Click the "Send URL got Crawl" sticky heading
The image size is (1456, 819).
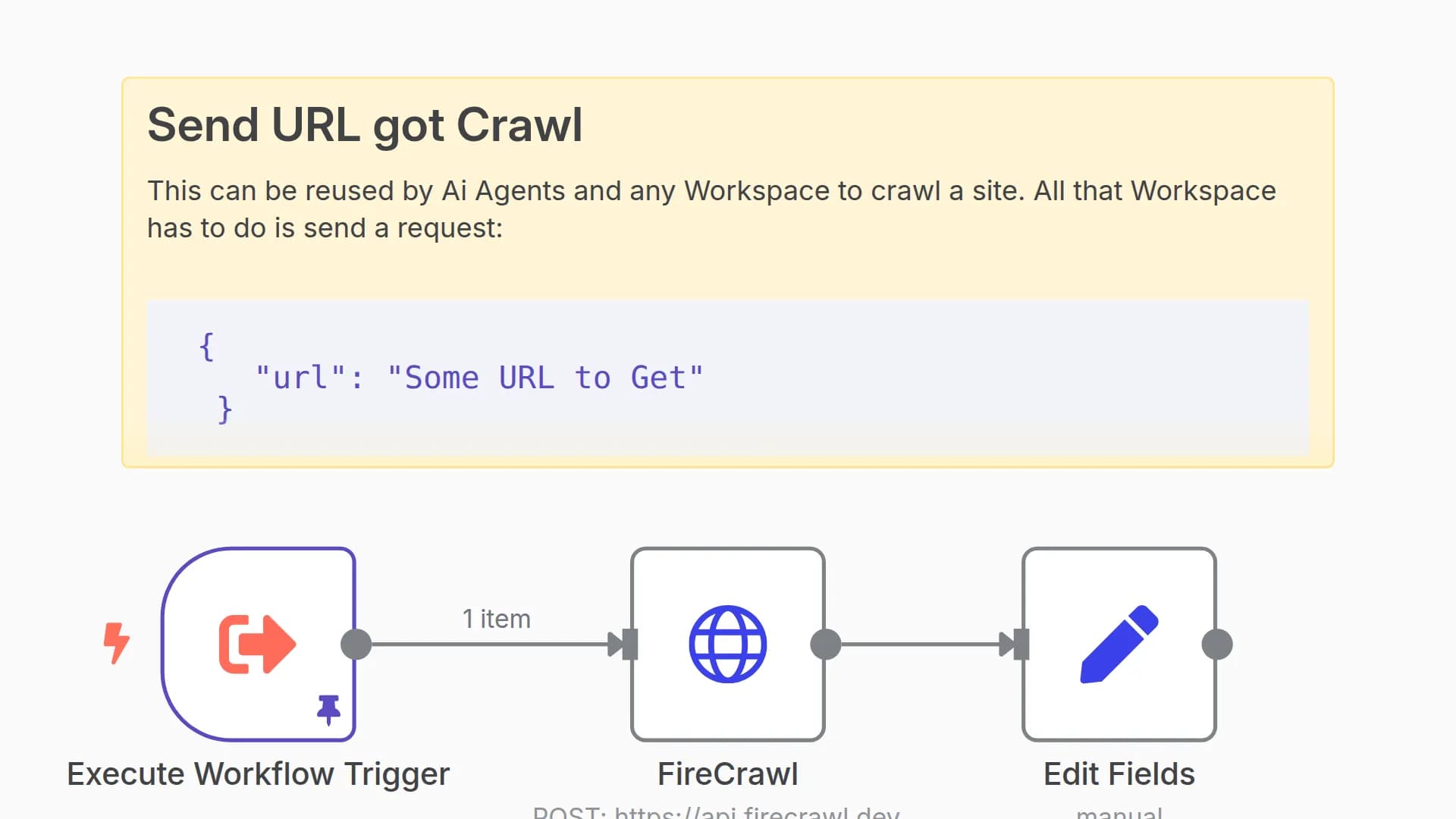[x=365, y=125]
